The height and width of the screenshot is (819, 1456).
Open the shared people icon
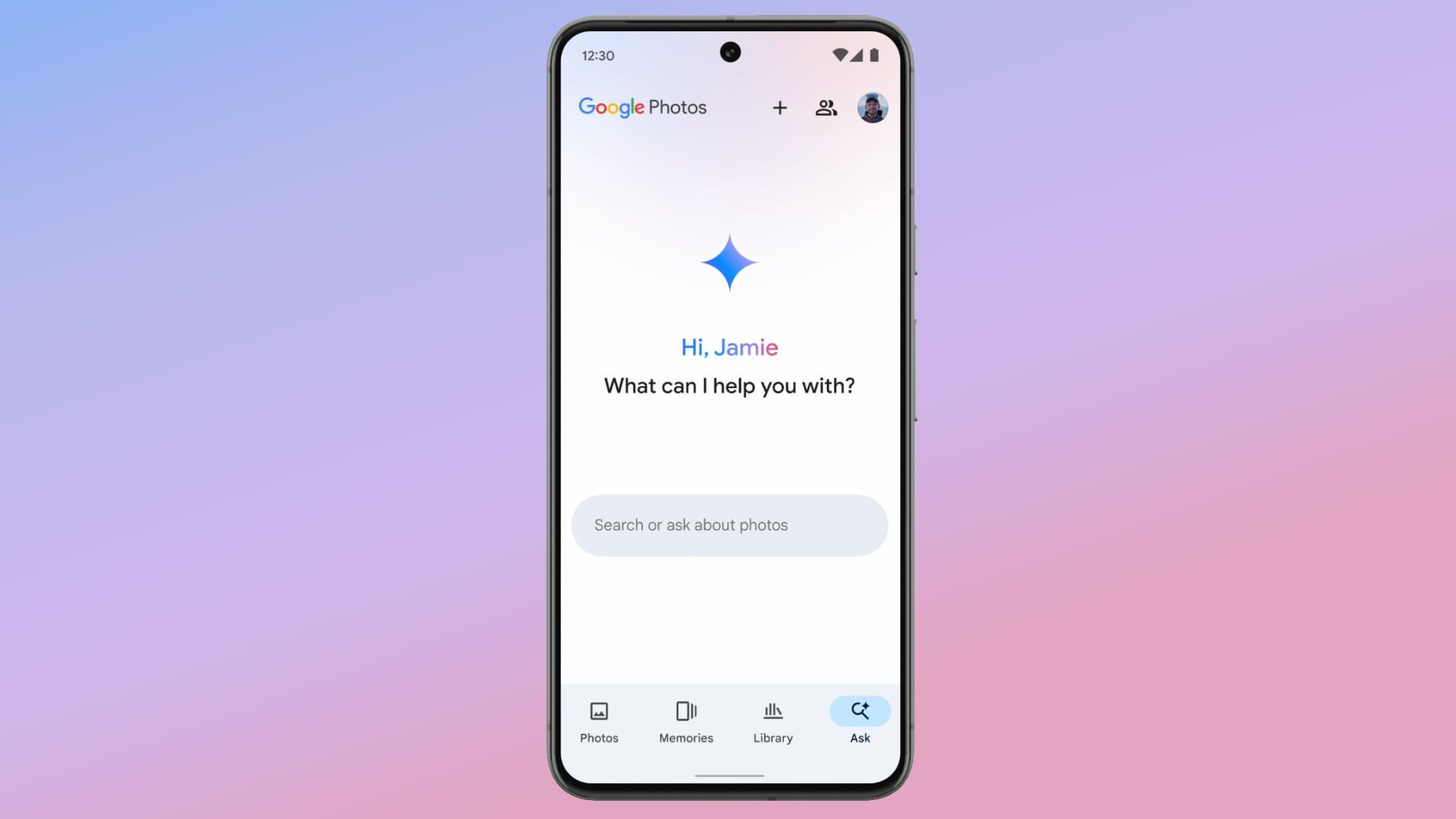click(x=826, y=107)
